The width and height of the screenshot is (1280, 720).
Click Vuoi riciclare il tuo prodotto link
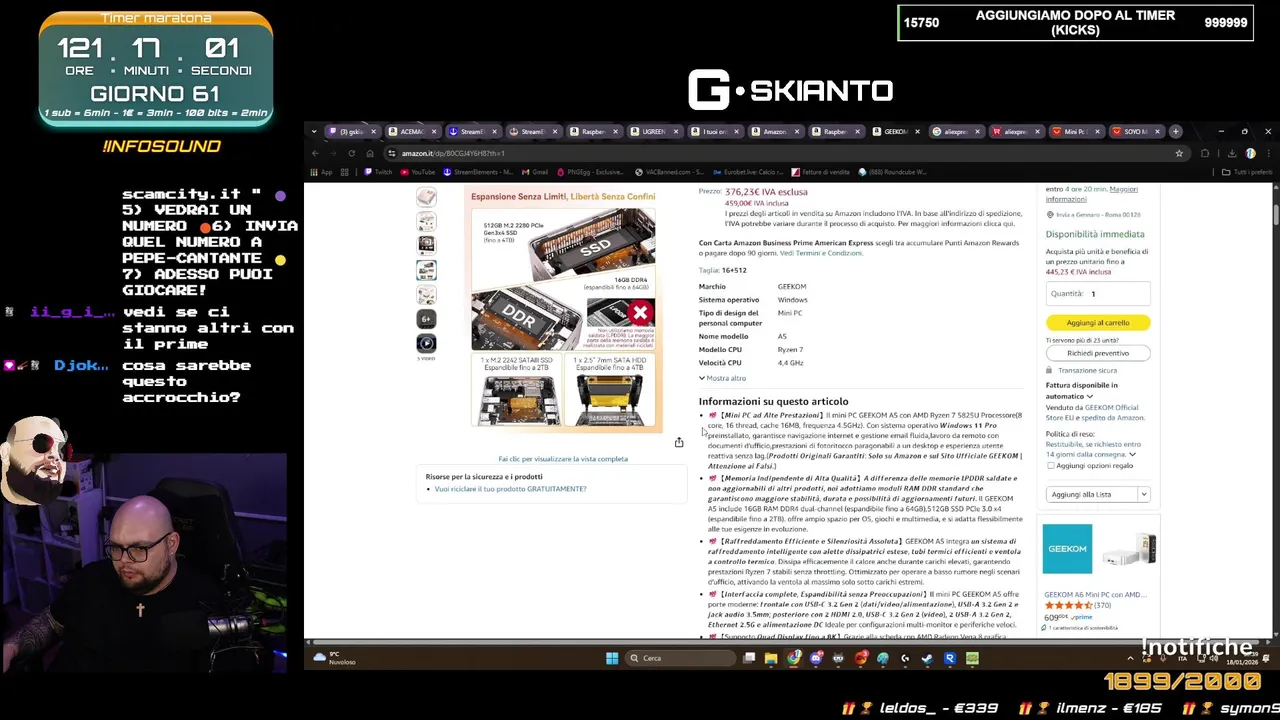[511, 489]
